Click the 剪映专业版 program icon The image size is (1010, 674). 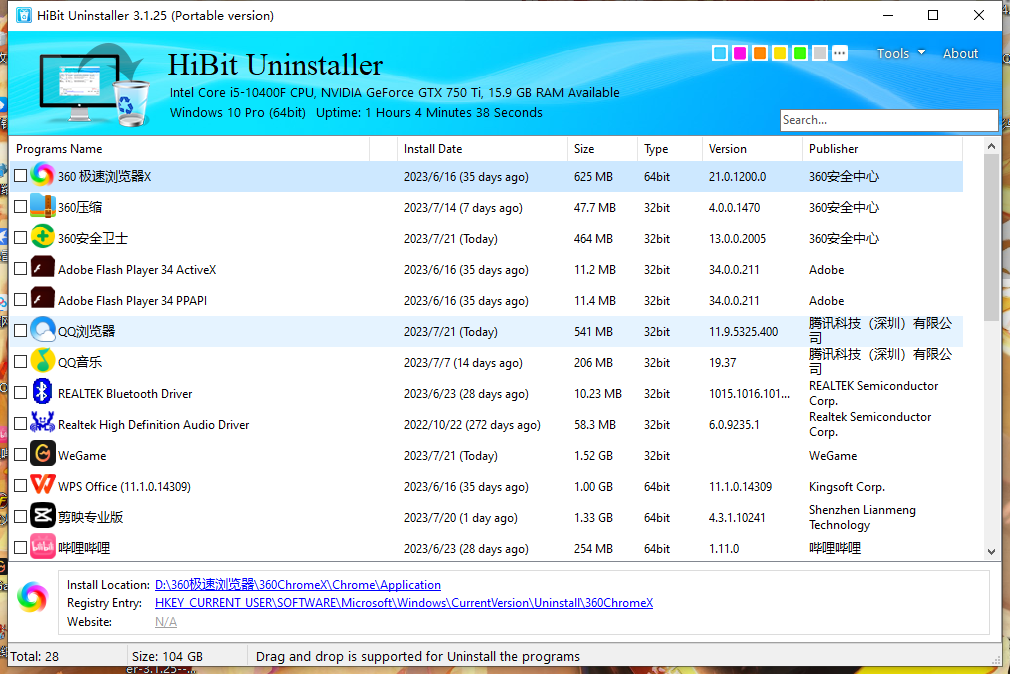(x=43, y=516)
